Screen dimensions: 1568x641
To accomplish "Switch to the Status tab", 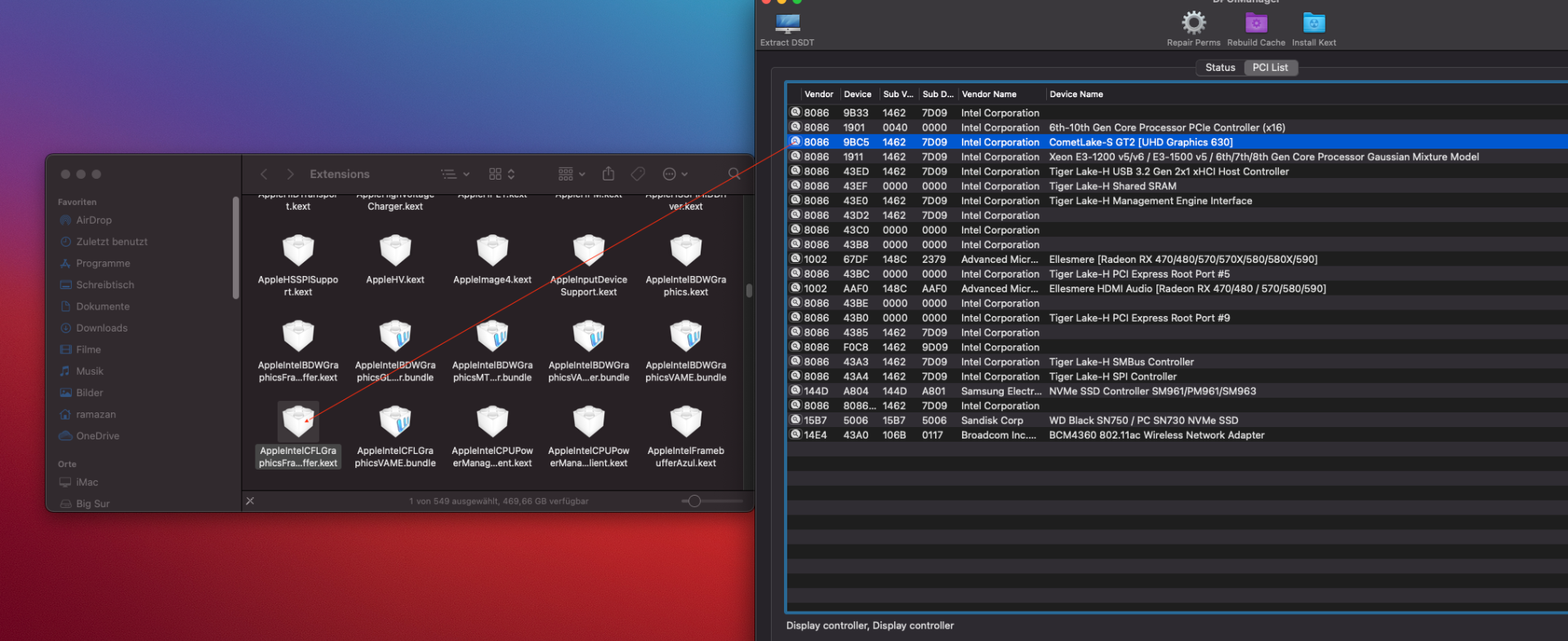I will (x=1220, y=68).
